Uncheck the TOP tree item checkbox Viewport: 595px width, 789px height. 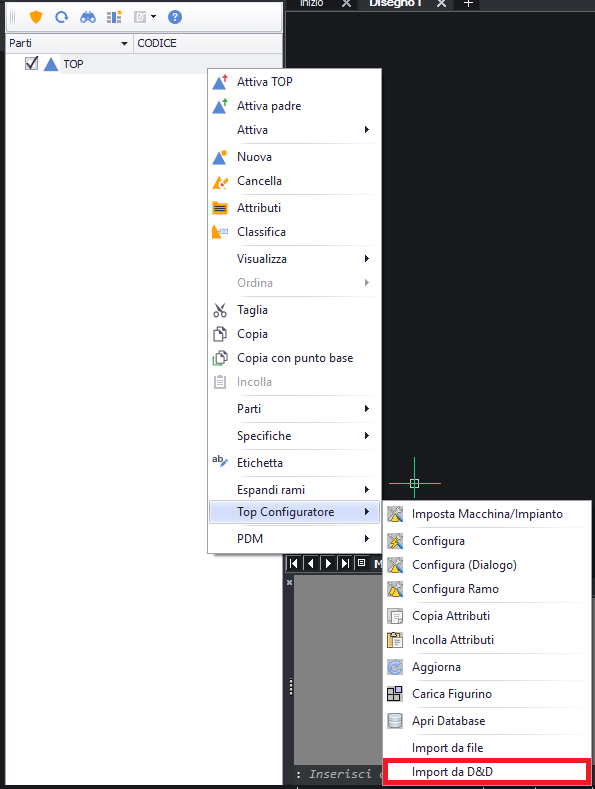(32, 63)
